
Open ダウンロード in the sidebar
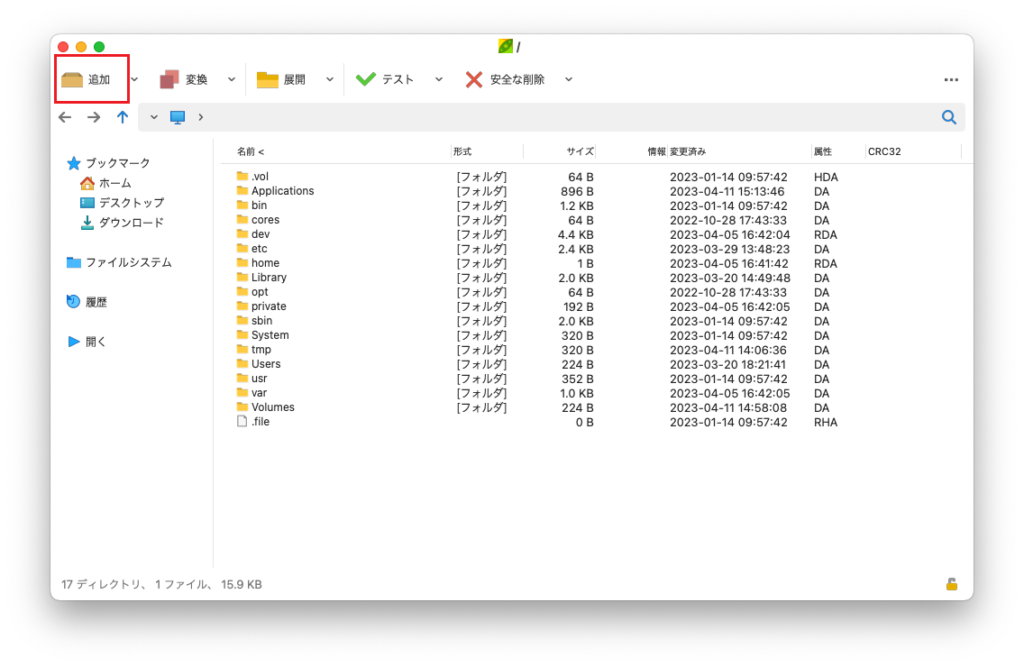coord(122,223)
